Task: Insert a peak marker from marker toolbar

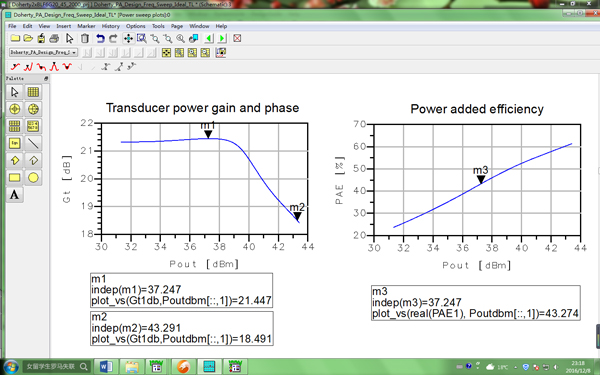Action: tap(54, 67)
